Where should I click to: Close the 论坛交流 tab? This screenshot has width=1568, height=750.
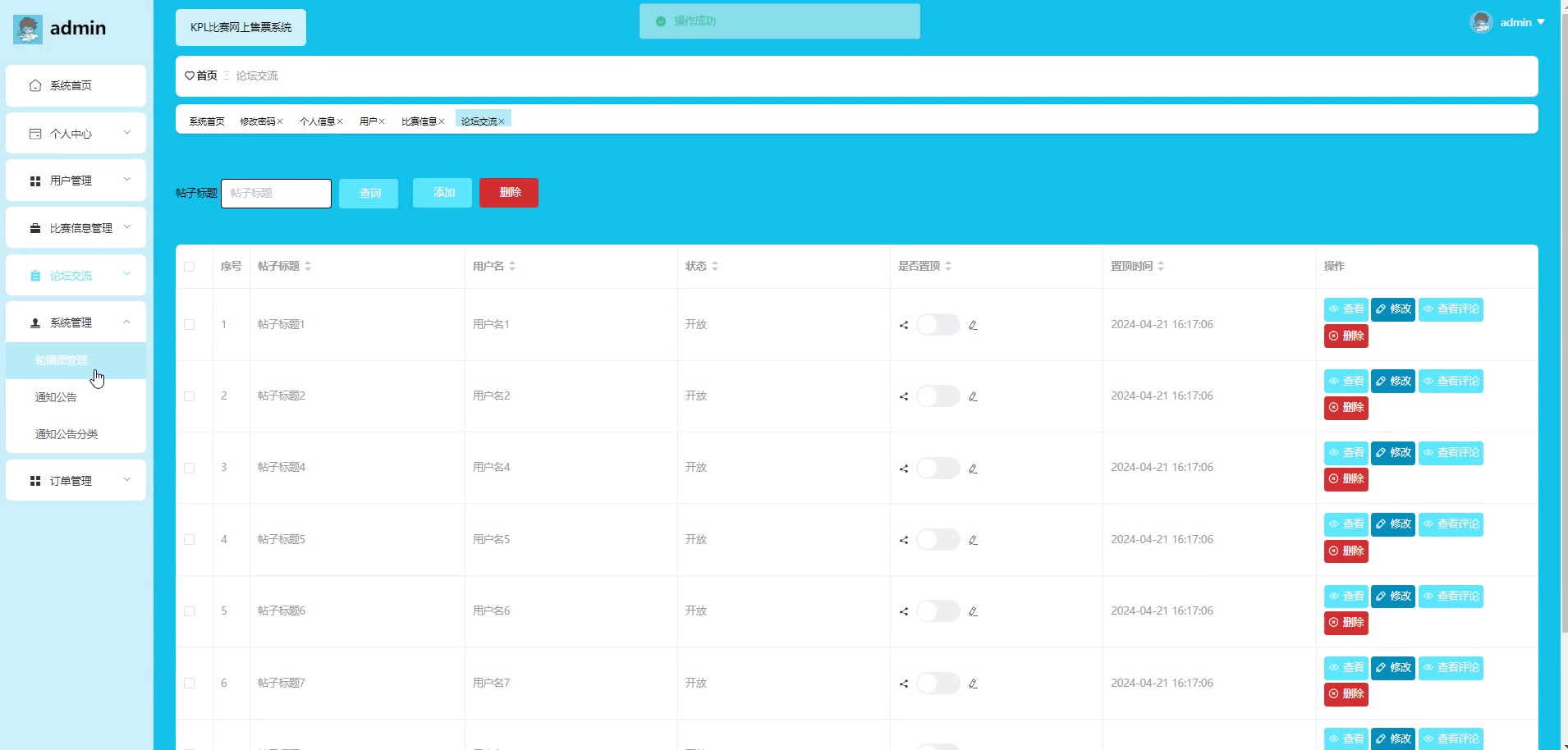(502, 121)
